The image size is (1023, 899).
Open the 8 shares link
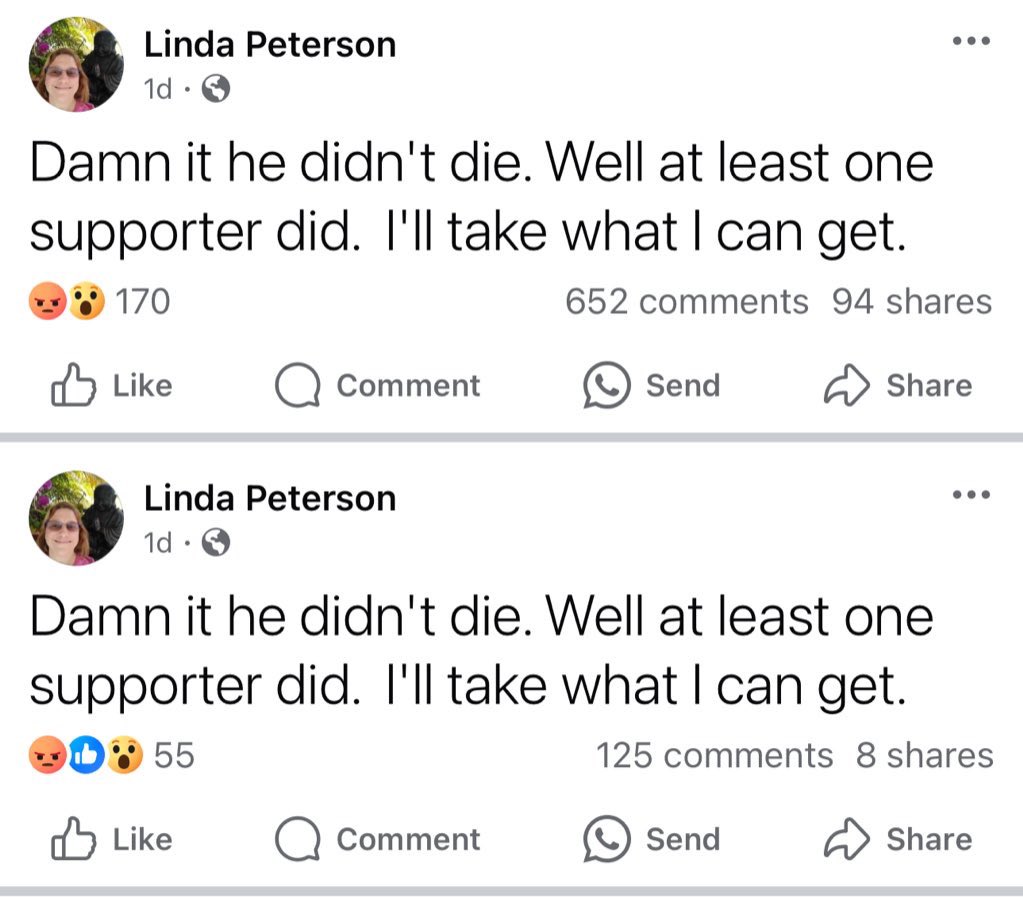tap(925, 755)
